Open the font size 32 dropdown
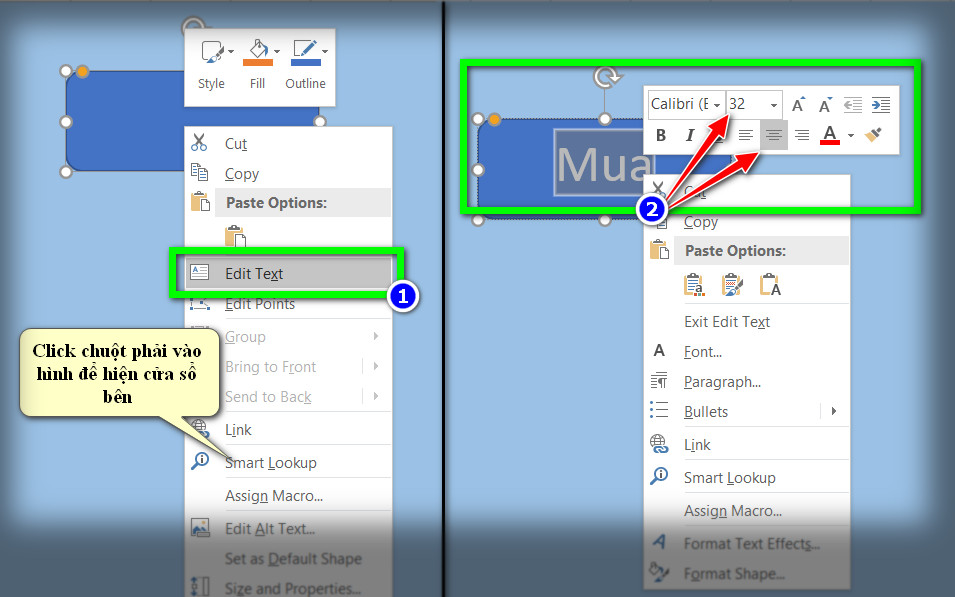 pos(754,104)
